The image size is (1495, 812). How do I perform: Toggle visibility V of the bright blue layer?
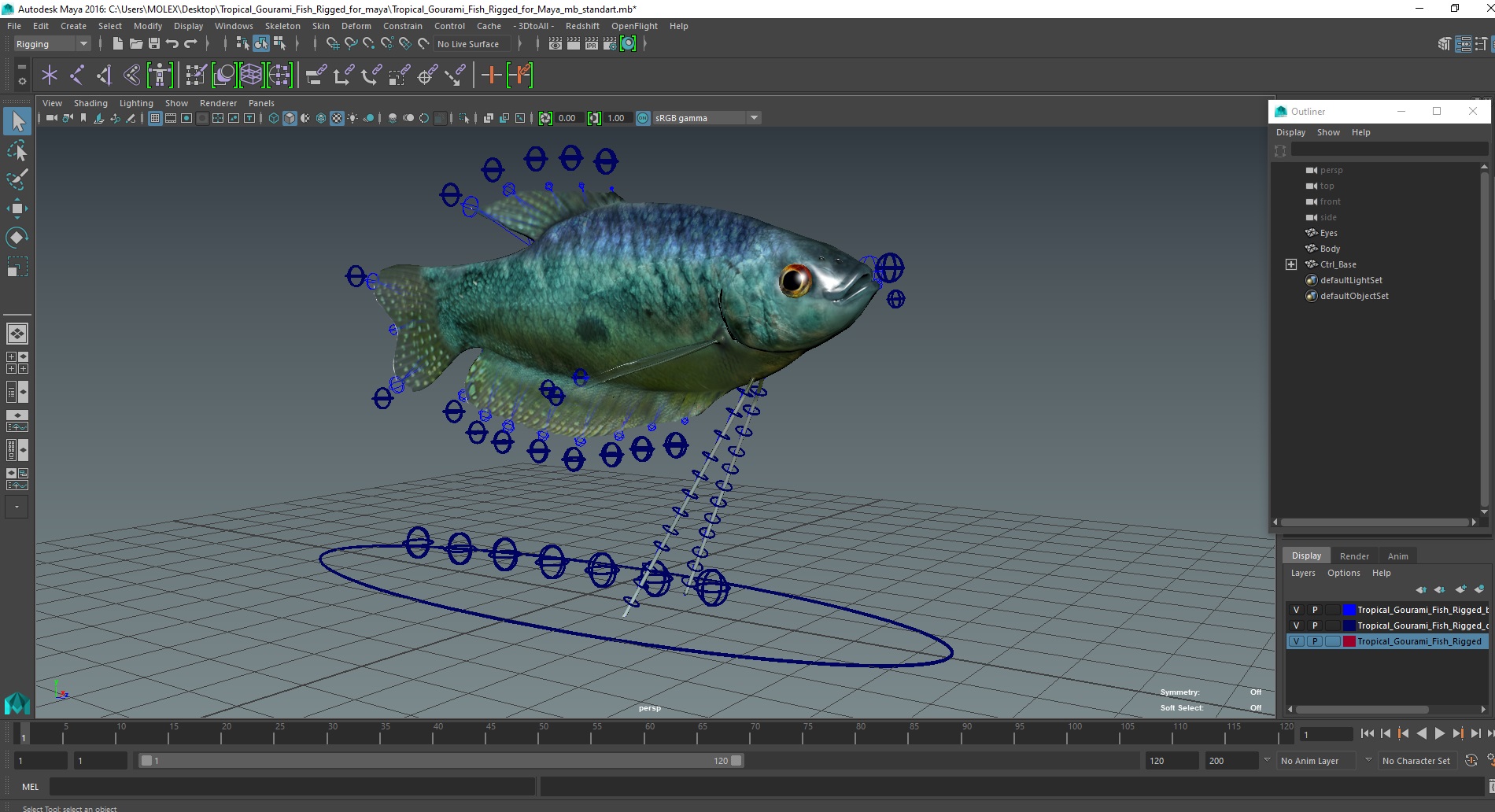pyautogui.click(x=1296, y=610)
